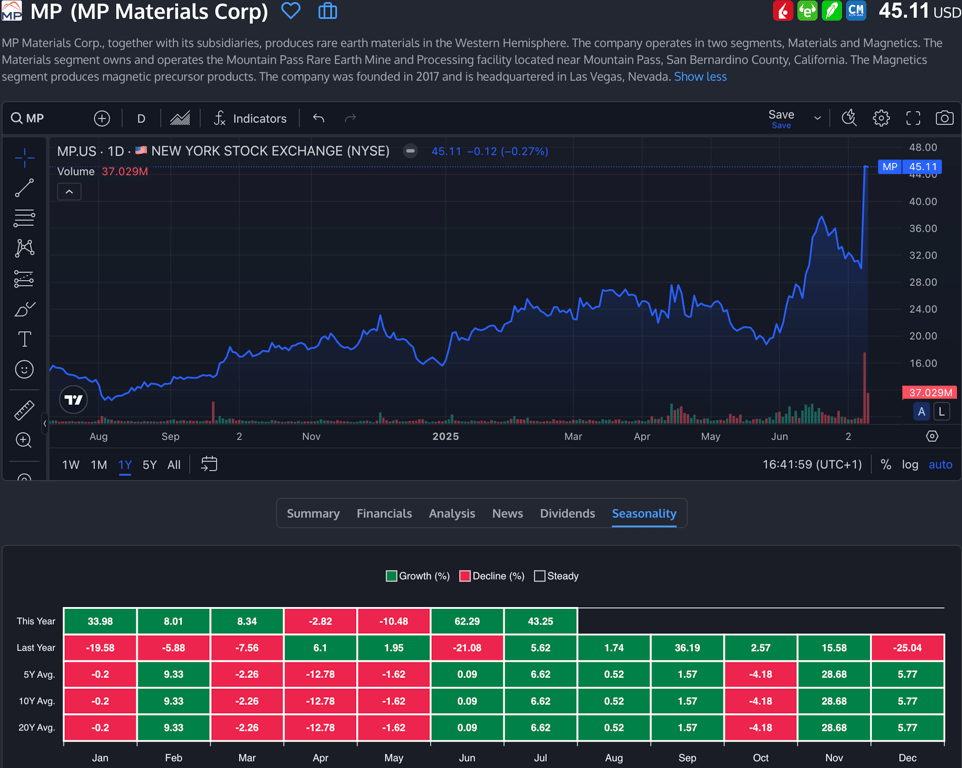
Task: Switch to the Financials tab
Action: tap(384, 513)
